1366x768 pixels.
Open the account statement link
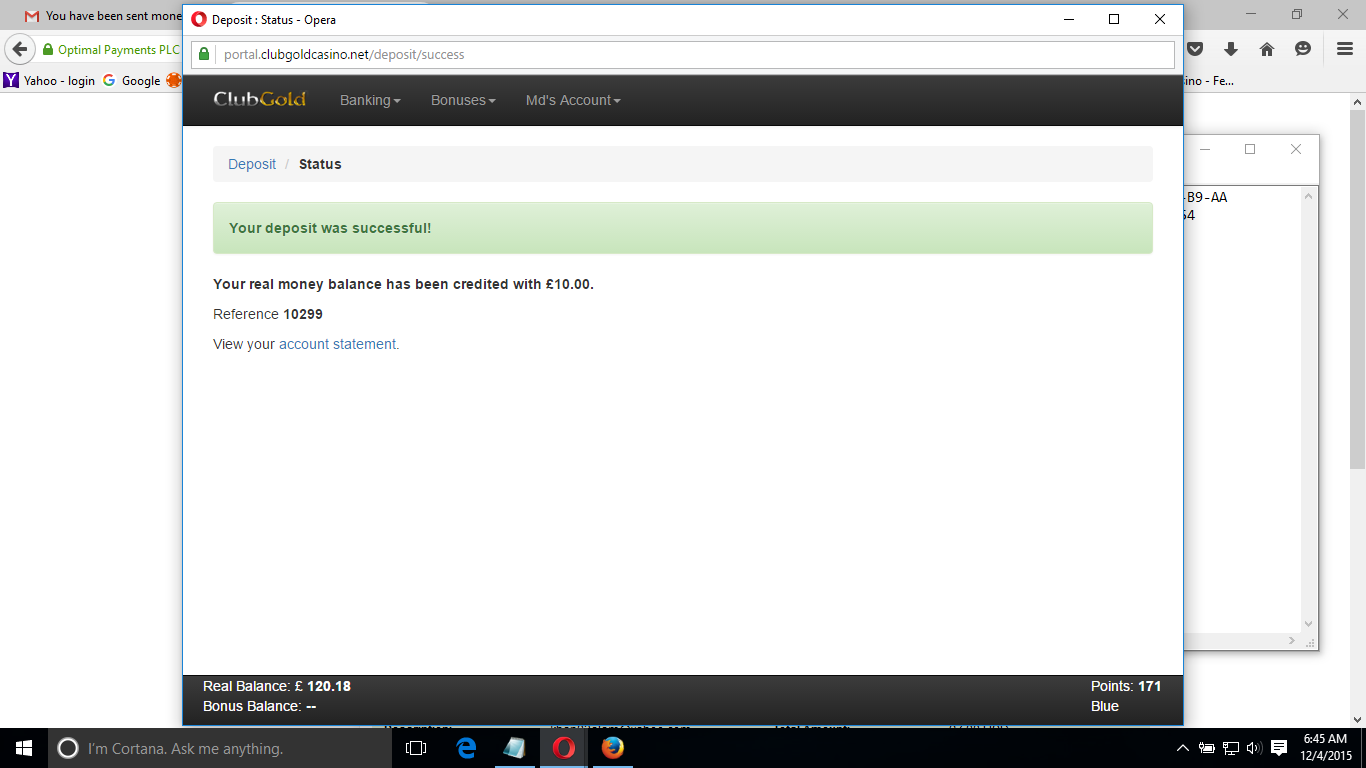point(338,344)
